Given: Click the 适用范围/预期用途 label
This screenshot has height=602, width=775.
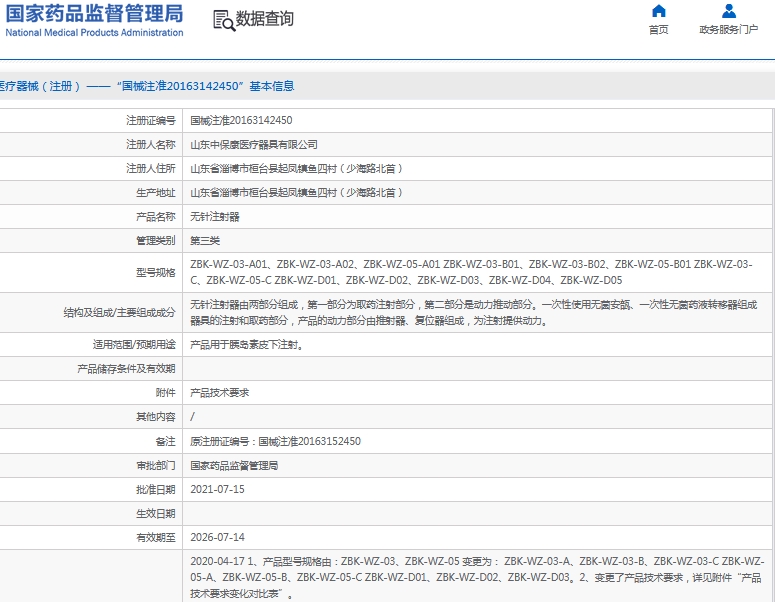Looking at the screenshot, I should (134, 345).
